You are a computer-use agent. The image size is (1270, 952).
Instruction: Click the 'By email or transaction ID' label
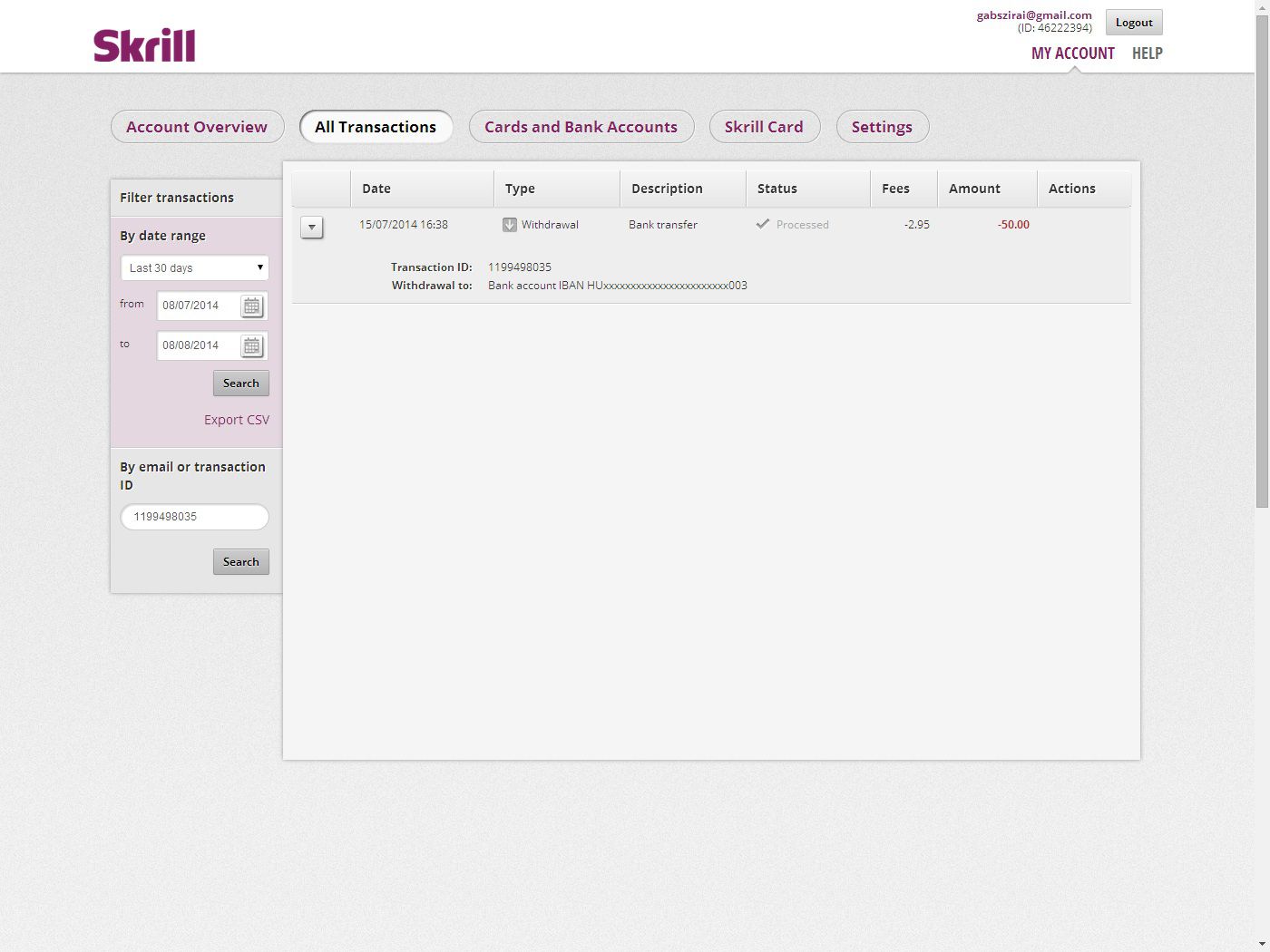pyautogui.click(x=193, y=476)
